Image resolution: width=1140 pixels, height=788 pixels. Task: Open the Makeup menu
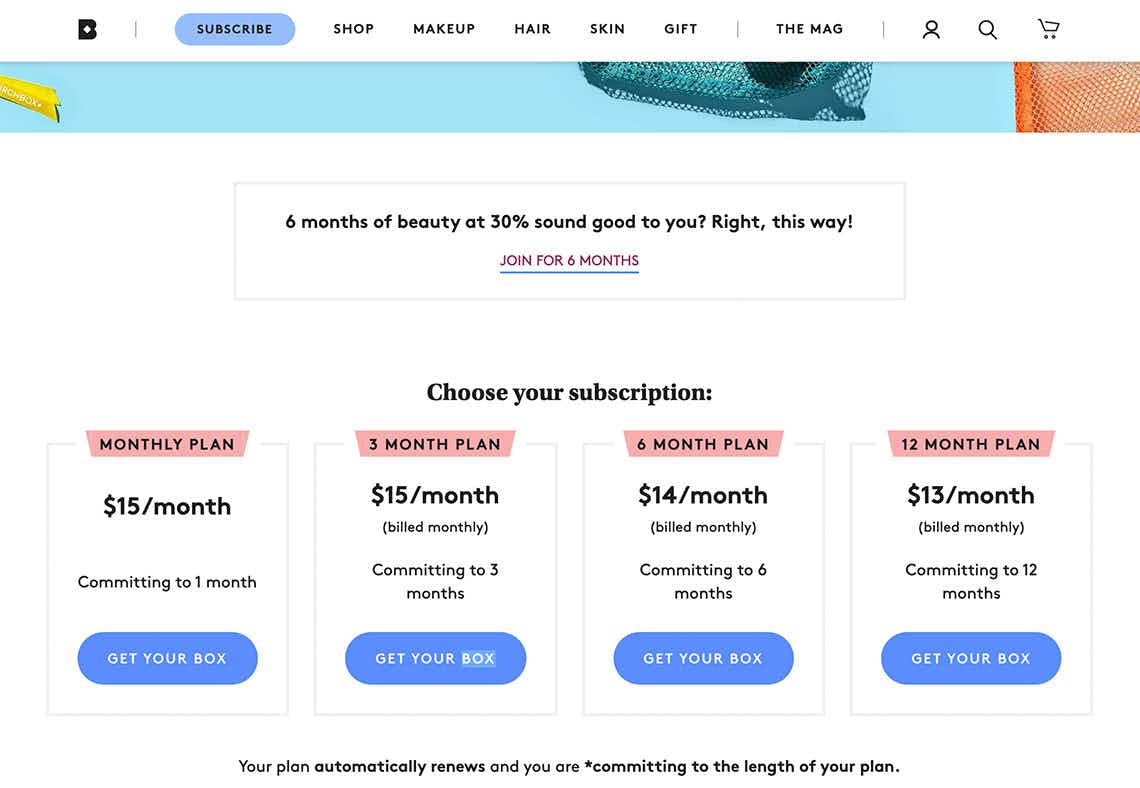(x=444, y=29)
